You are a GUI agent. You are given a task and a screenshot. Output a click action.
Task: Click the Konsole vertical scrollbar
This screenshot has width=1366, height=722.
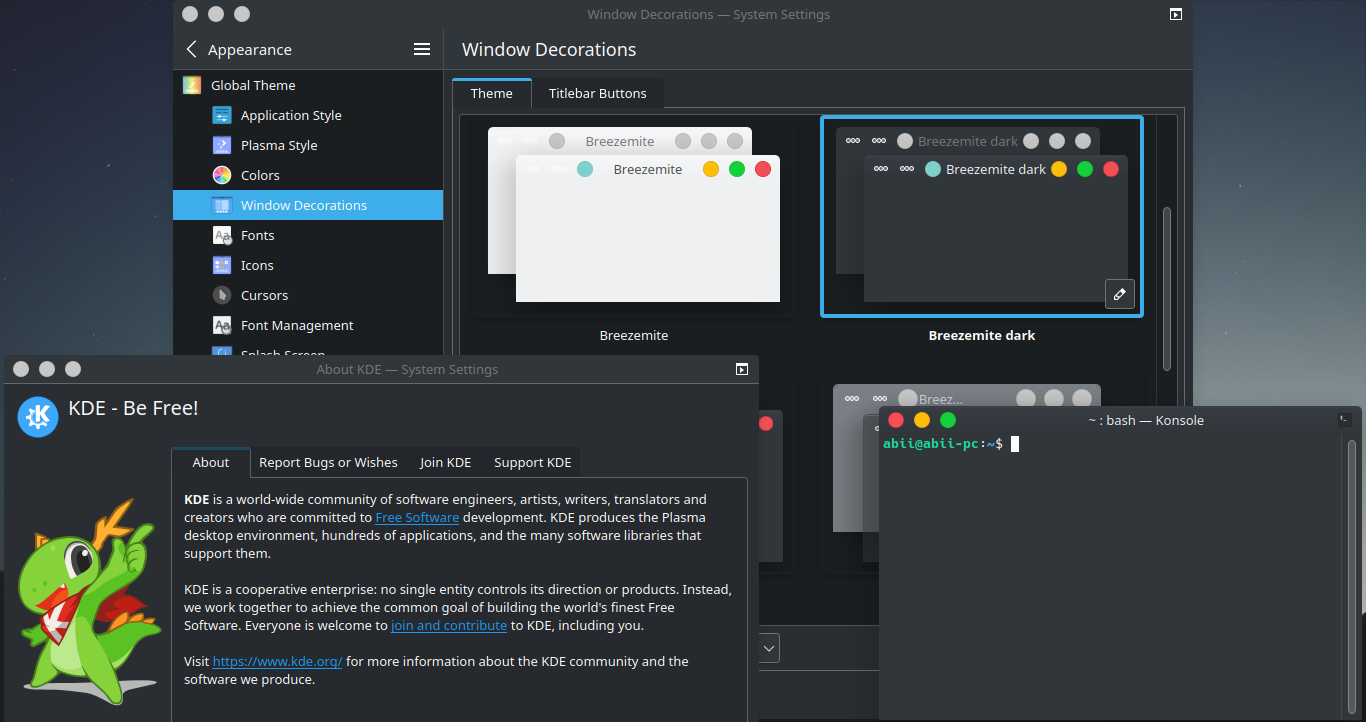(1352, 575)
